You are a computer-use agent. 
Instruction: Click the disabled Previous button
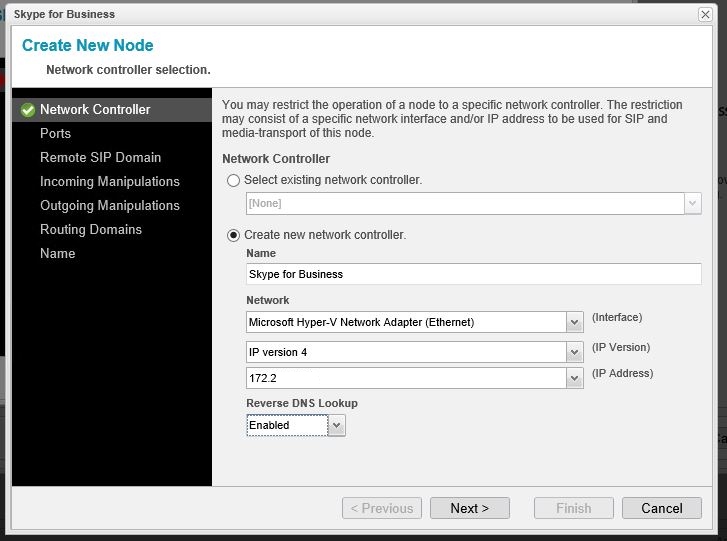coord(381,508)
